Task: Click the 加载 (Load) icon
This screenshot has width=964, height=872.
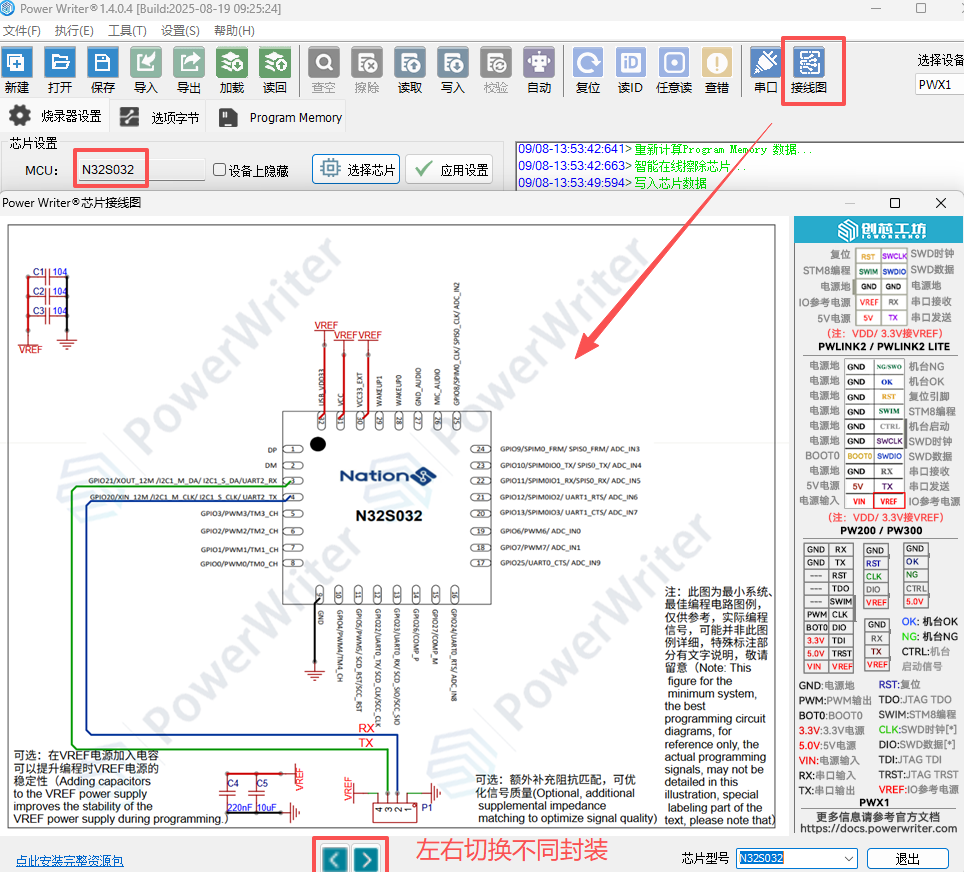Action: 232,69
